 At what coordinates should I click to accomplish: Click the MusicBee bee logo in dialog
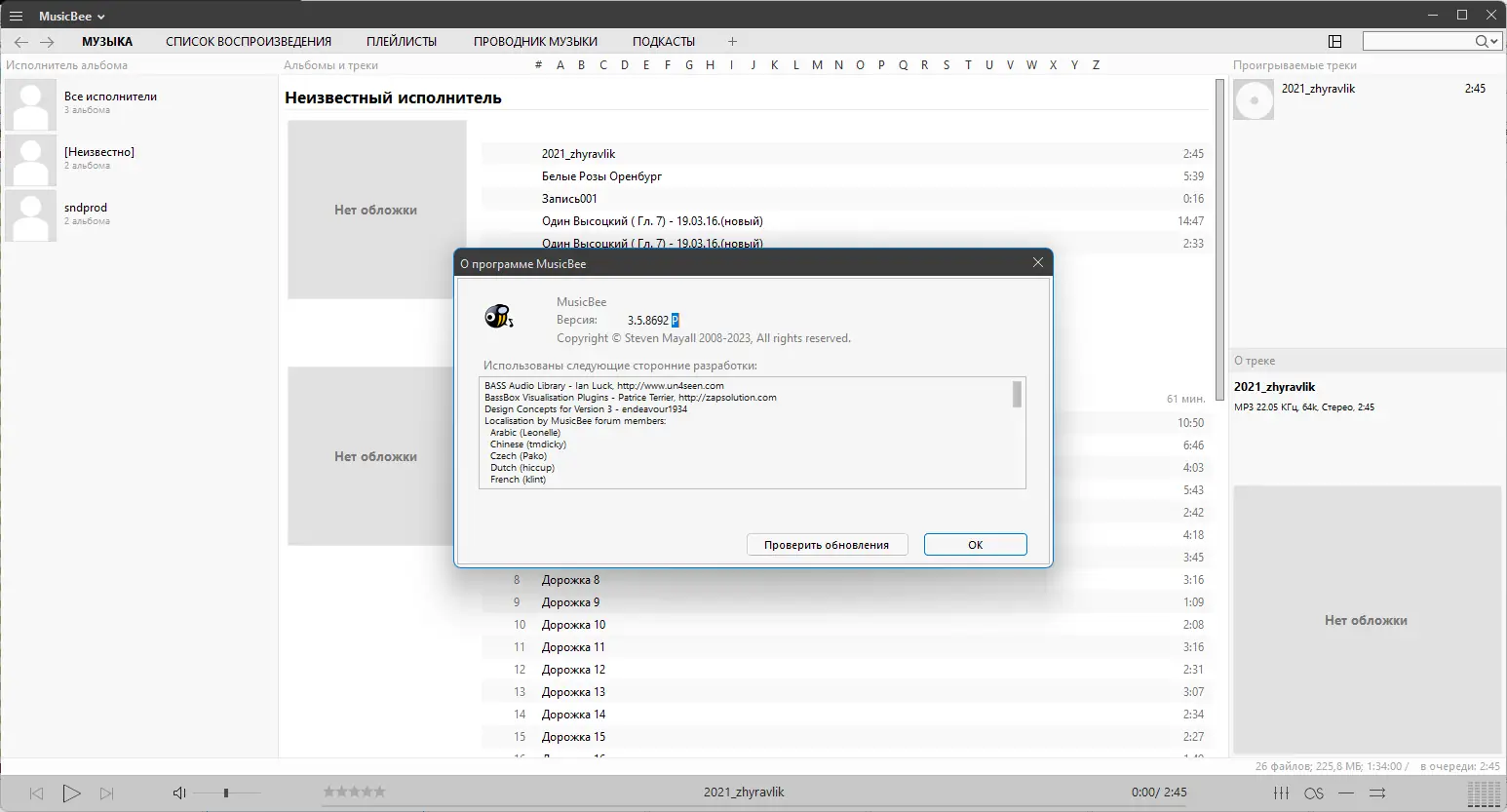(x=498, y=316)
